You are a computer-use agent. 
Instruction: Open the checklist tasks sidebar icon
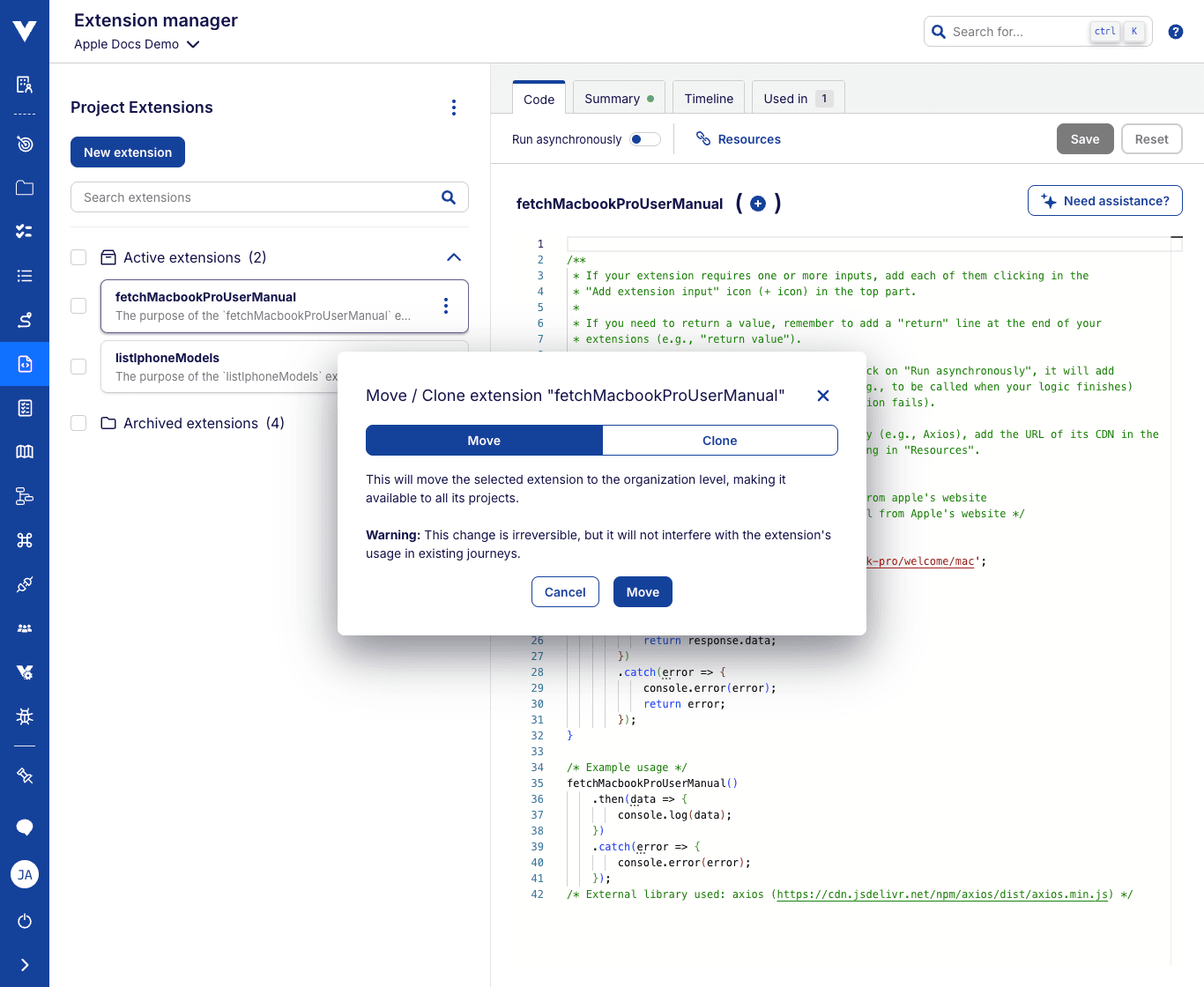click(25, 232)
